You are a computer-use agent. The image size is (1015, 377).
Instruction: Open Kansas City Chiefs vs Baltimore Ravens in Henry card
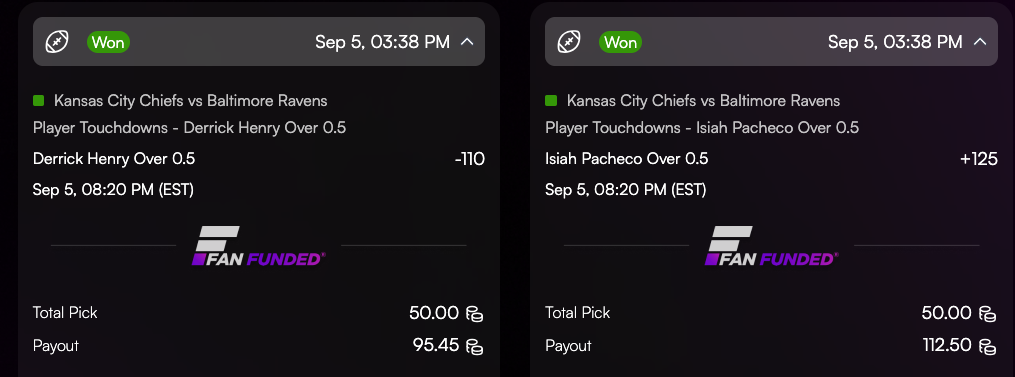pos(191,101)
